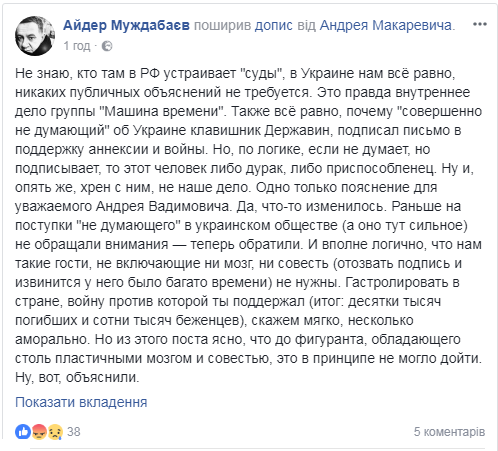
Task: Visit Андрея Макаревича's profile link
Action: pyautogui.click(x=386, y=25)
